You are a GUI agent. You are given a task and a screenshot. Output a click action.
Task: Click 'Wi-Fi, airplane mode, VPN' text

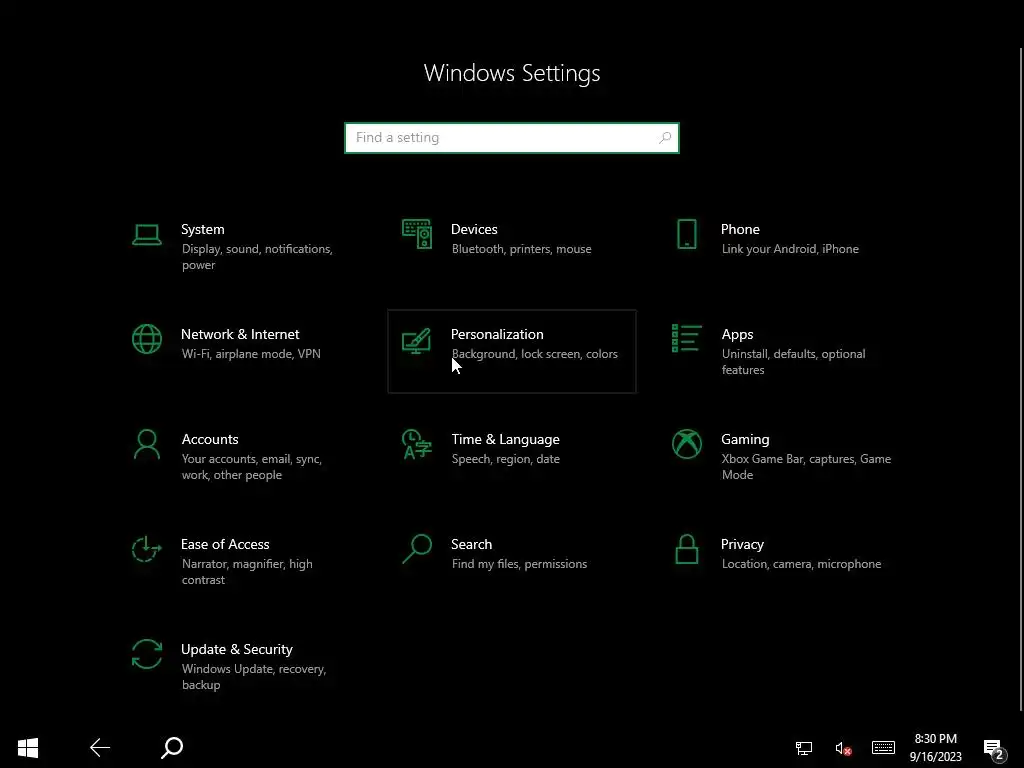tap(251, 354)
